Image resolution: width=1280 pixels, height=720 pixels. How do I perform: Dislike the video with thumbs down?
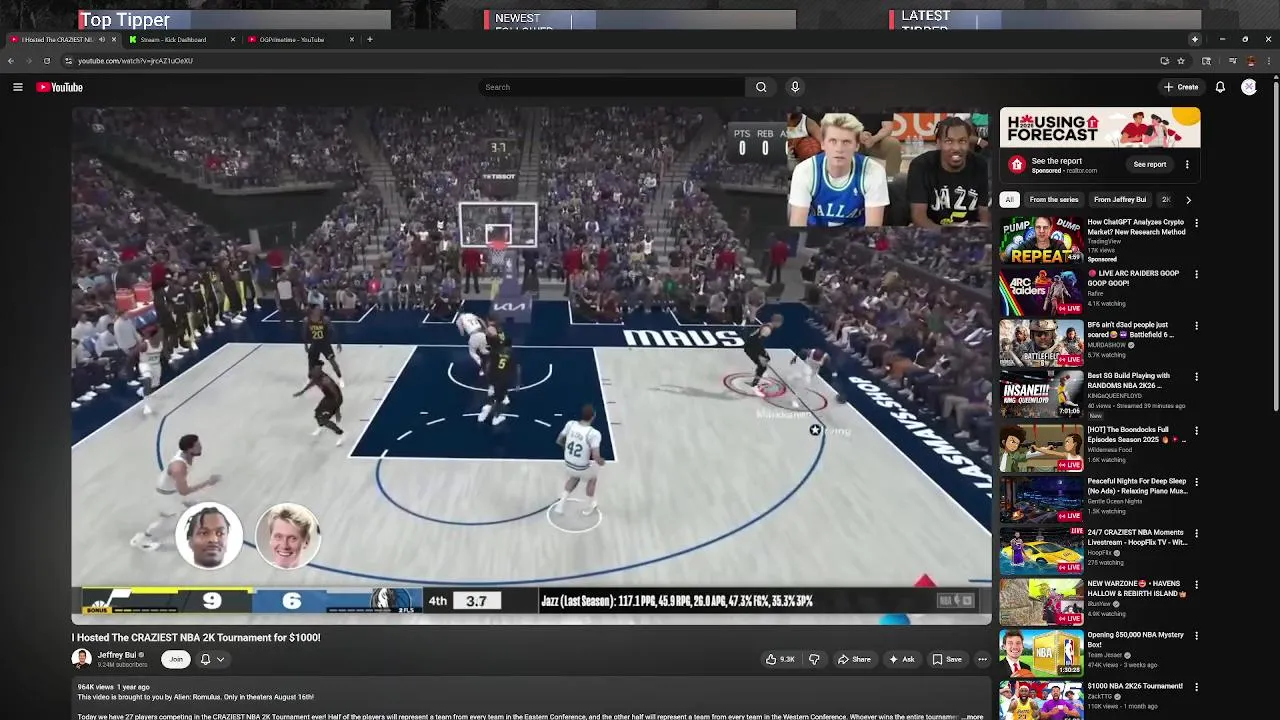[814, 659]
